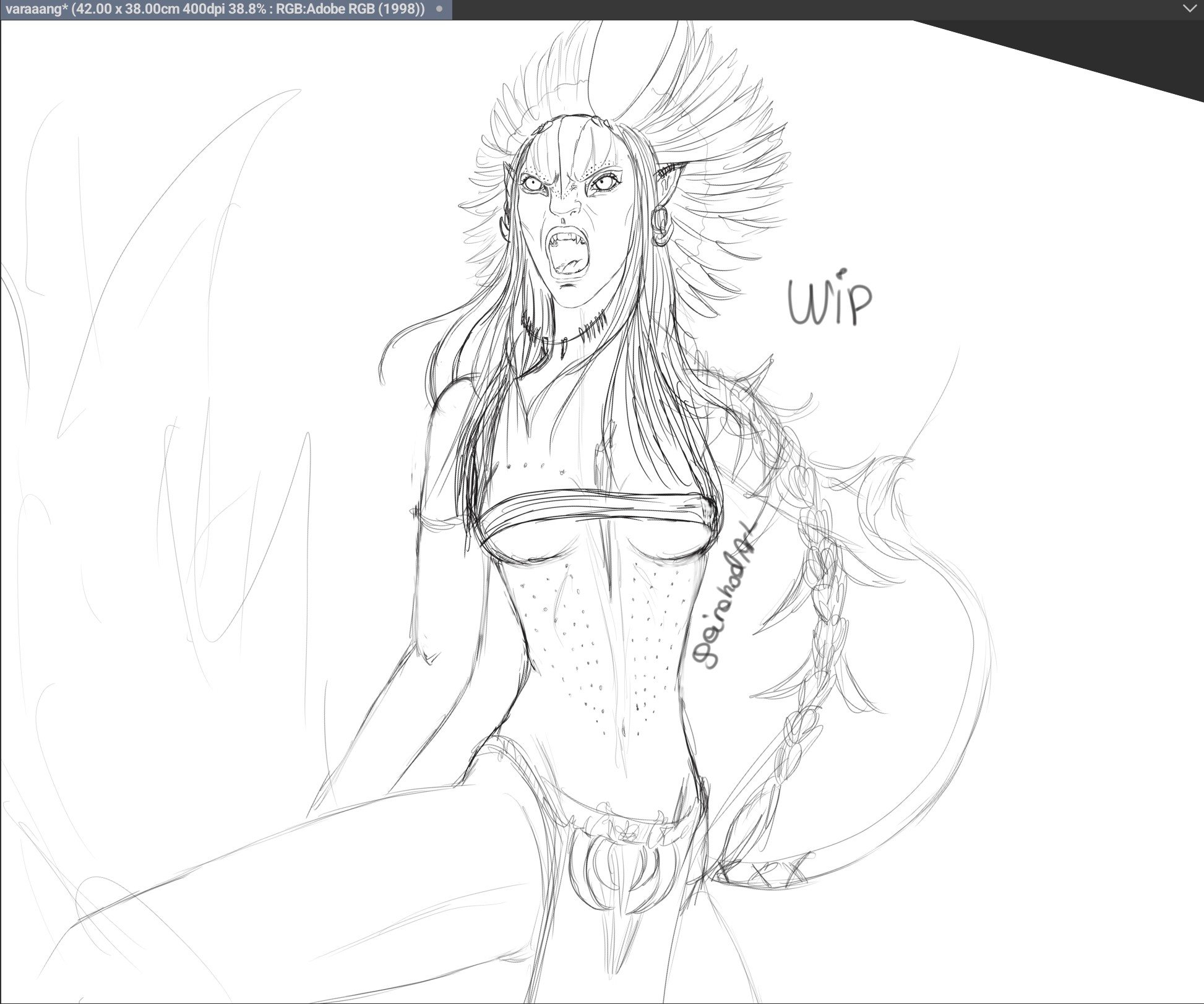Click the character's right eye on canvas
Viewport: 1204px width, 1004px height.
(x=603, y=182)
